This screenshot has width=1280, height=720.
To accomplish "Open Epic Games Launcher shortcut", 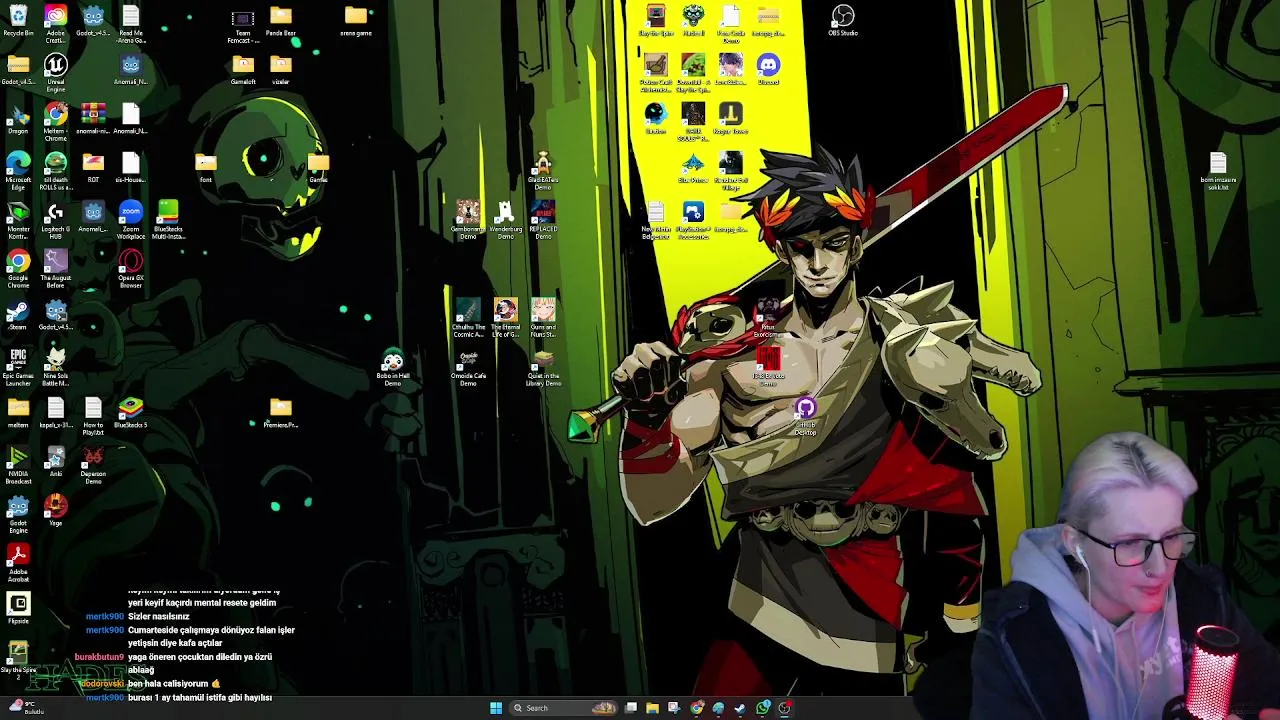I will point(18,366).
